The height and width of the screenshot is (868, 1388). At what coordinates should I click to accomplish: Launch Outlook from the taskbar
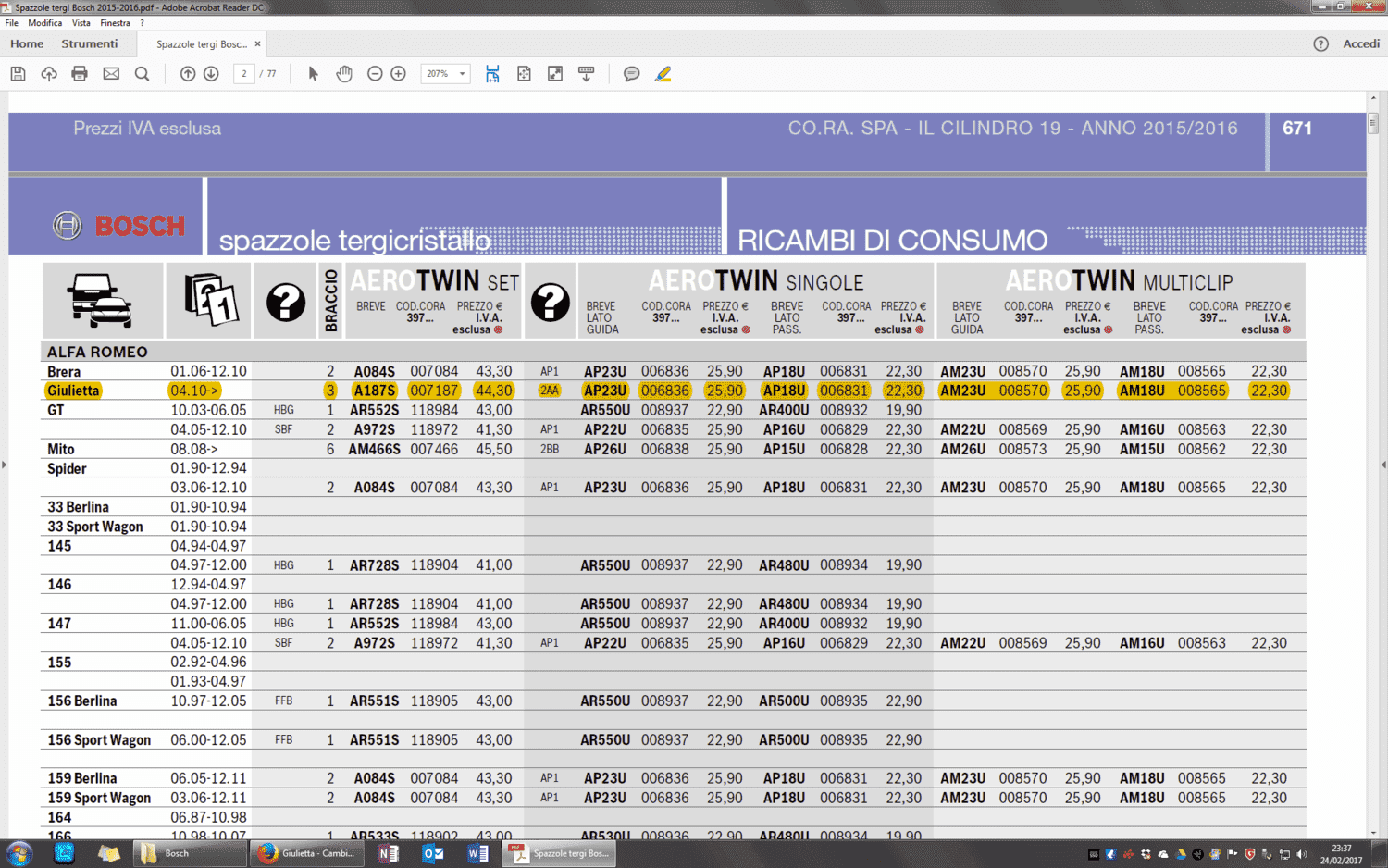pos(433,853)
